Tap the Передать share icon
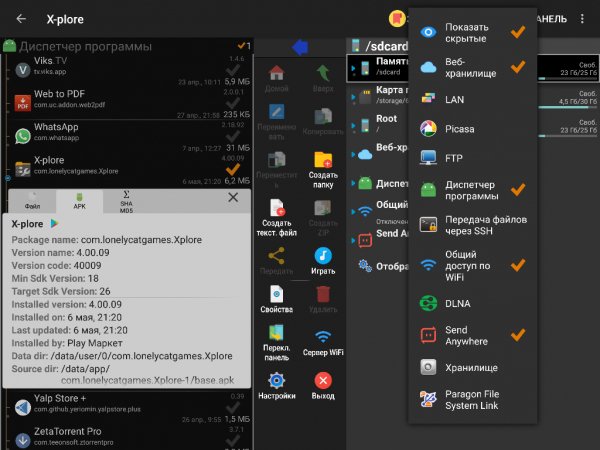Image resolution: width=600 pixels, height=450 pixels. [276, 256]
